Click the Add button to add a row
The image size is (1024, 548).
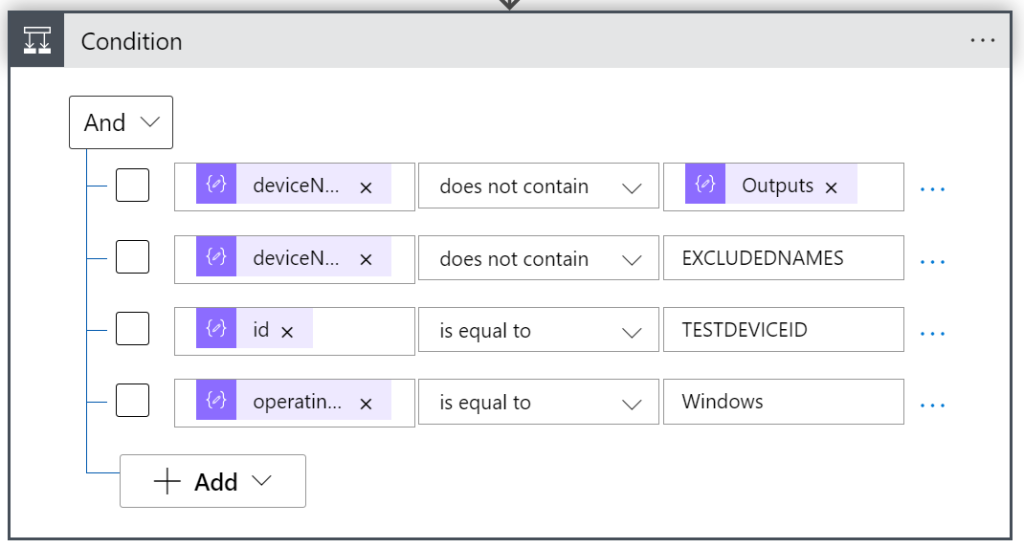click(x=212, y=482)
